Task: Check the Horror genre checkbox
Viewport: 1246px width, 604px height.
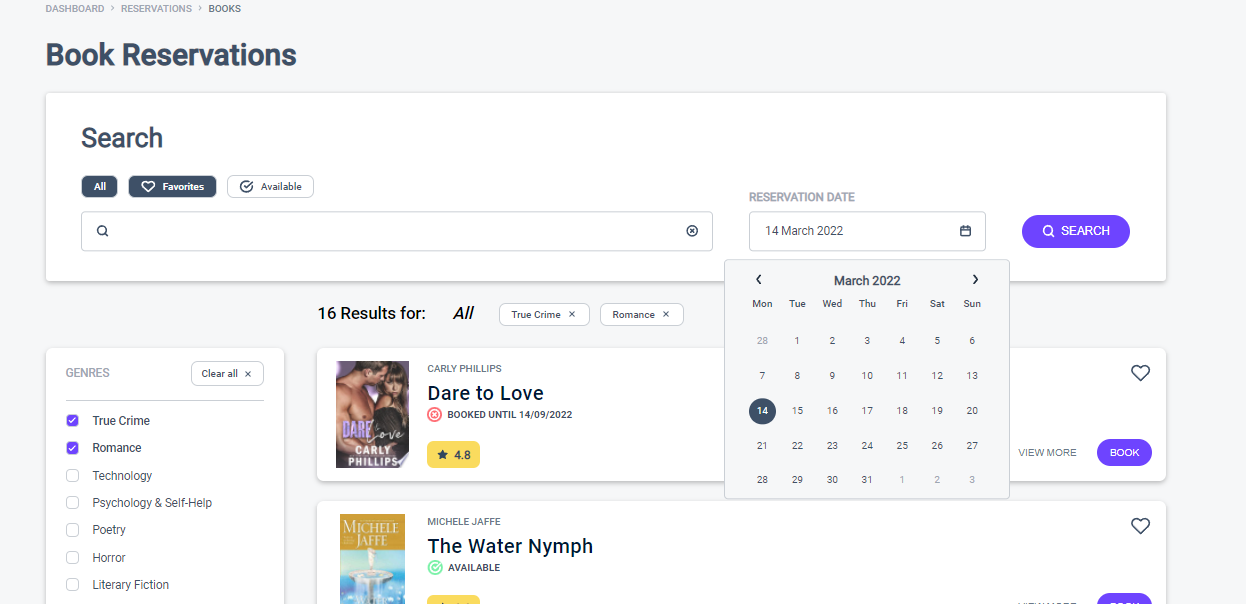Action: point(72,557)
